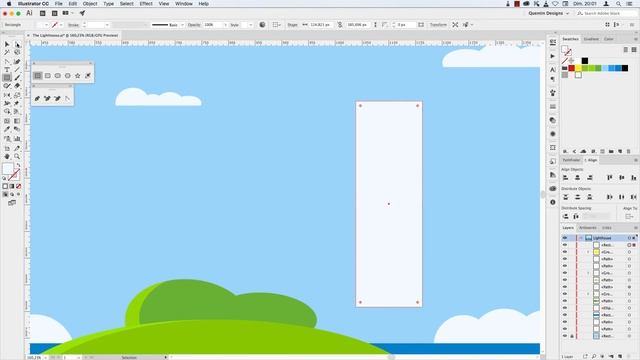Viewport: 640px width, 360px height.
Task: Collapse the Lighthouse layer disclosure triangle
Action: tap(581, 238)
